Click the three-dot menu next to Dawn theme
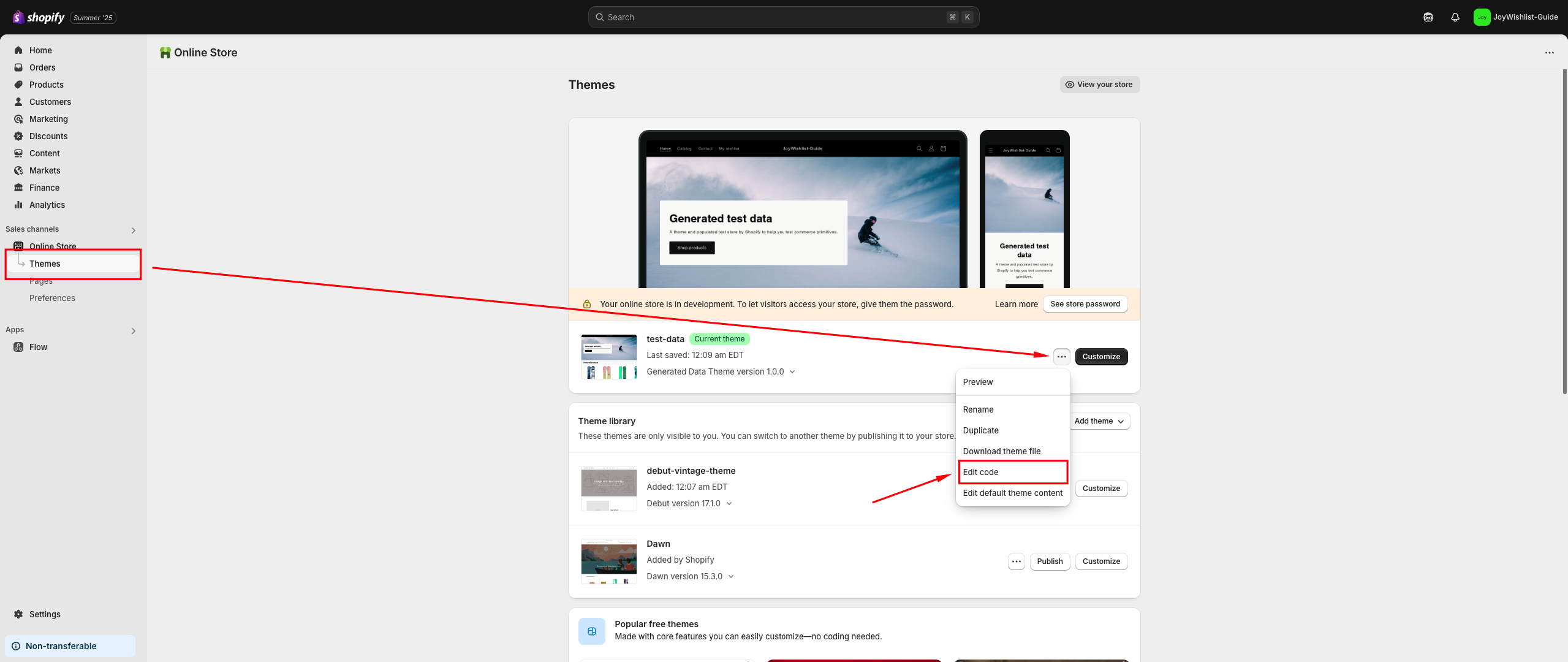This screenshot has height=662, width=1568. click(x=1016, y=561)
